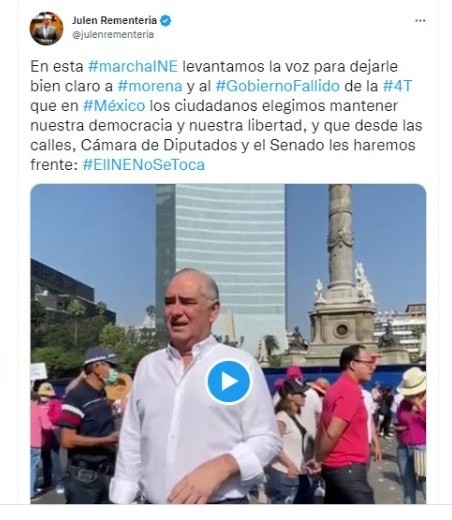
Task: Open Julen Rementeria's profile avatar
Action: coord(46,28)
